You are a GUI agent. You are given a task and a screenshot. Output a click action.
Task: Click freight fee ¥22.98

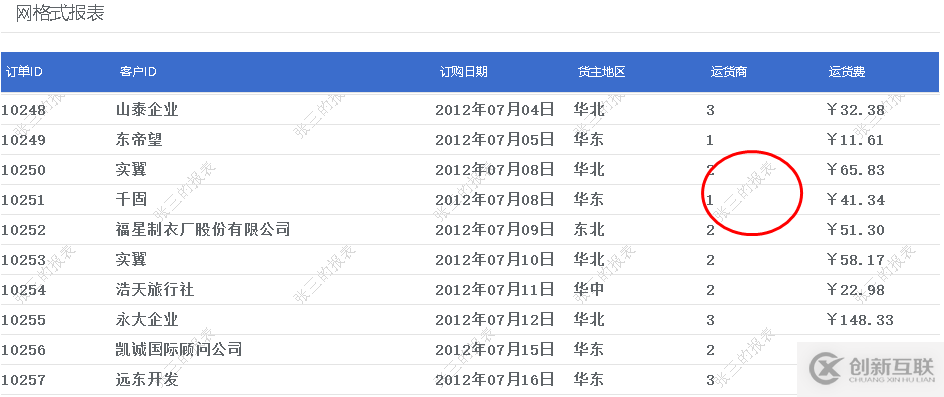coord(856,290)
